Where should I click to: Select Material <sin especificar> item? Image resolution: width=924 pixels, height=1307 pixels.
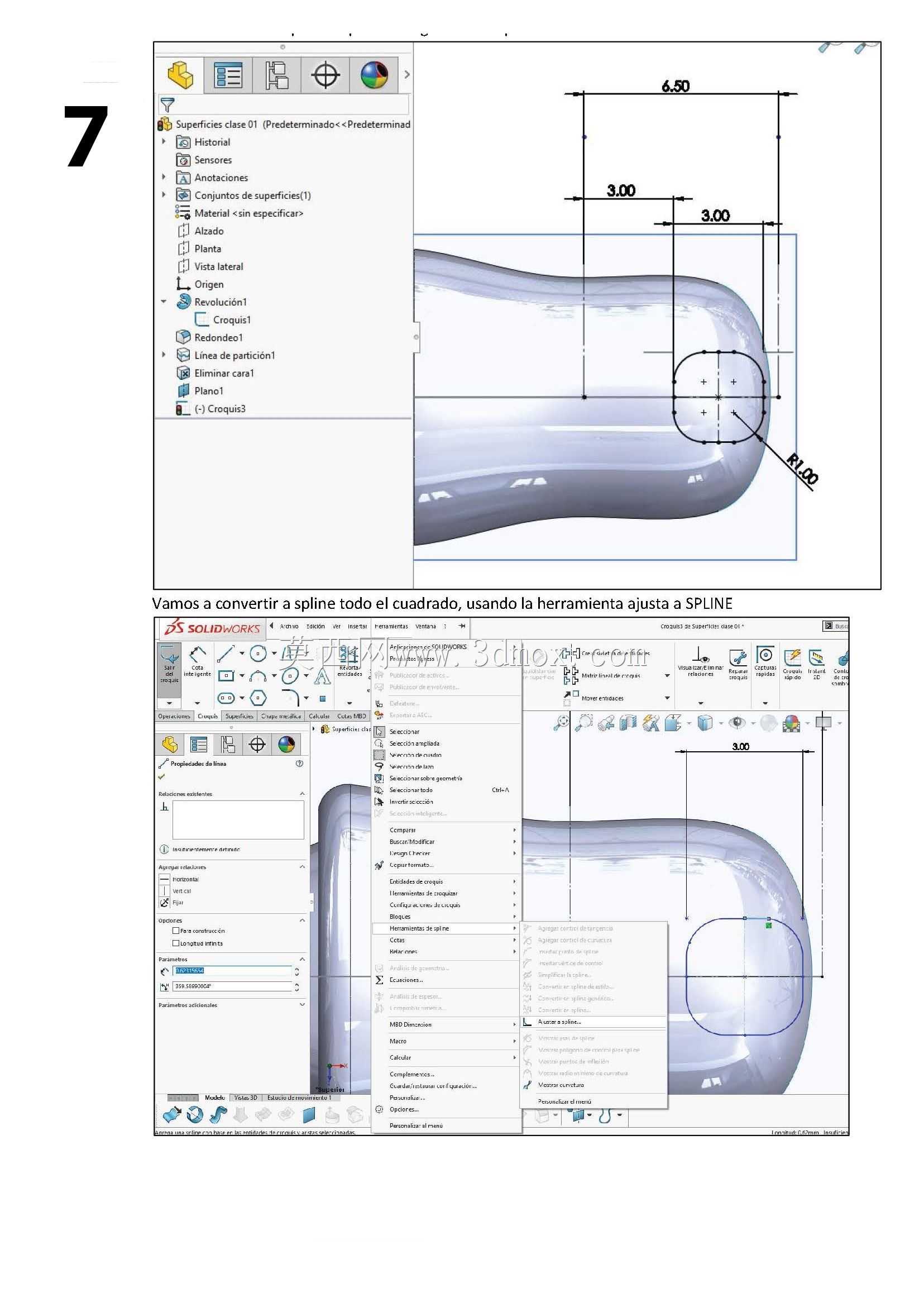pos(240,213)
